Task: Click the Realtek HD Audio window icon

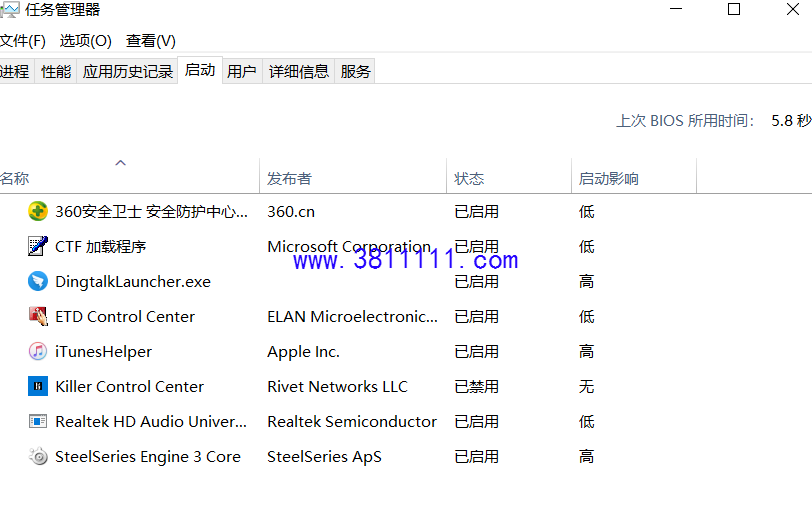Action: (38, 421)
